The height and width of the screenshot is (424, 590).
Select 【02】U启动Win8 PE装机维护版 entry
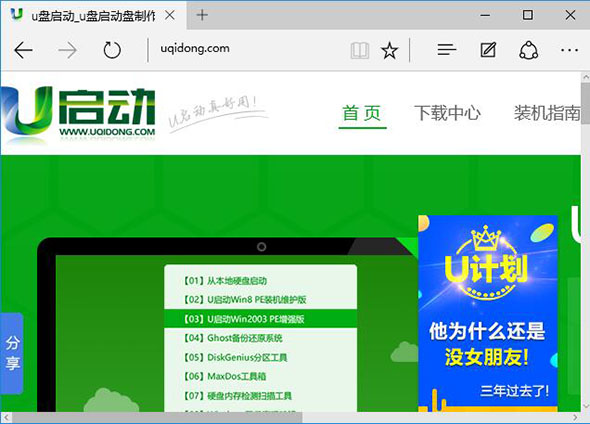[x=260, y=299]
